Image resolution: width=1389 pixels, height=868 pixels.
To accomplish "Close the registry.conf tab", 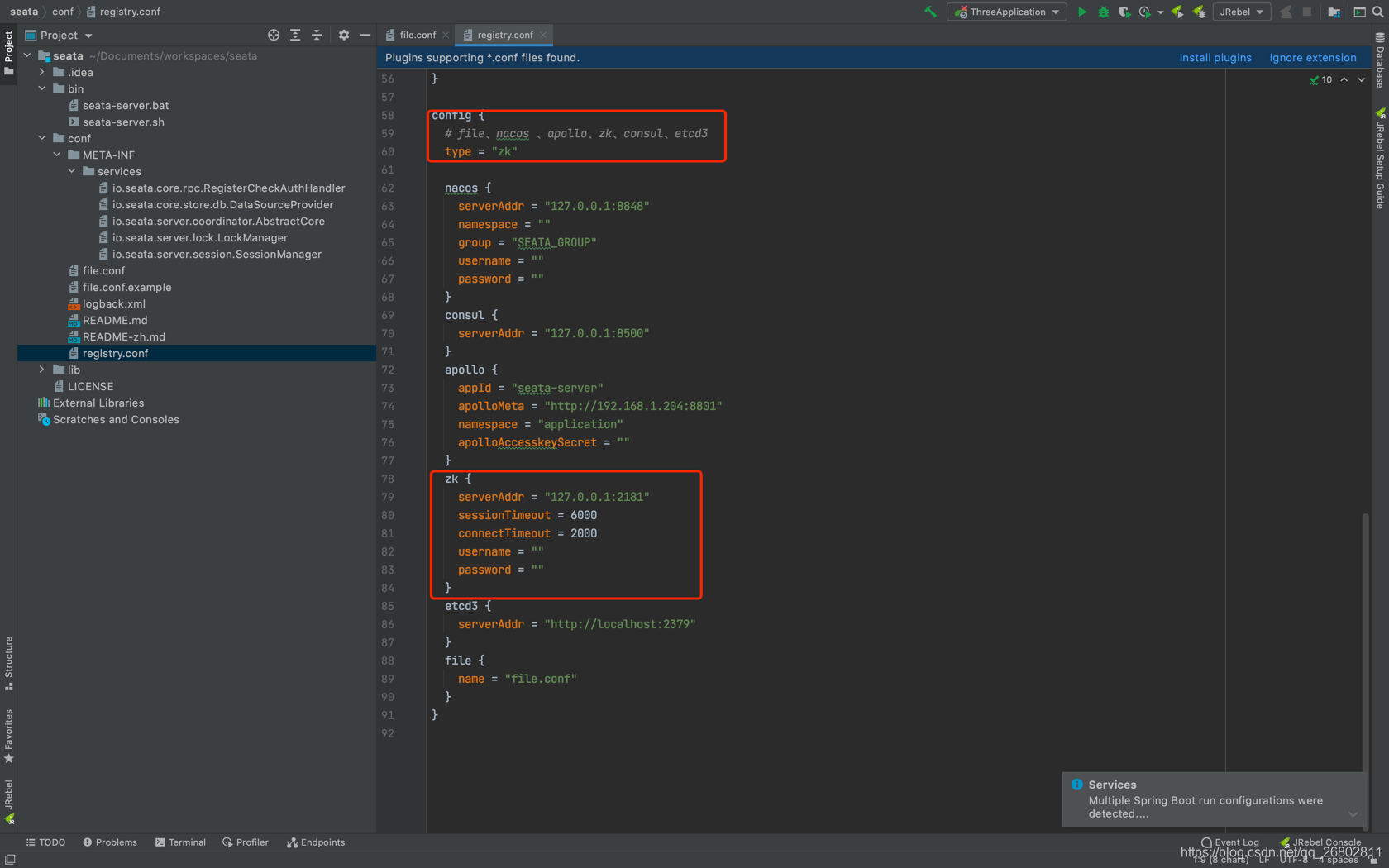I will [543, 35].
